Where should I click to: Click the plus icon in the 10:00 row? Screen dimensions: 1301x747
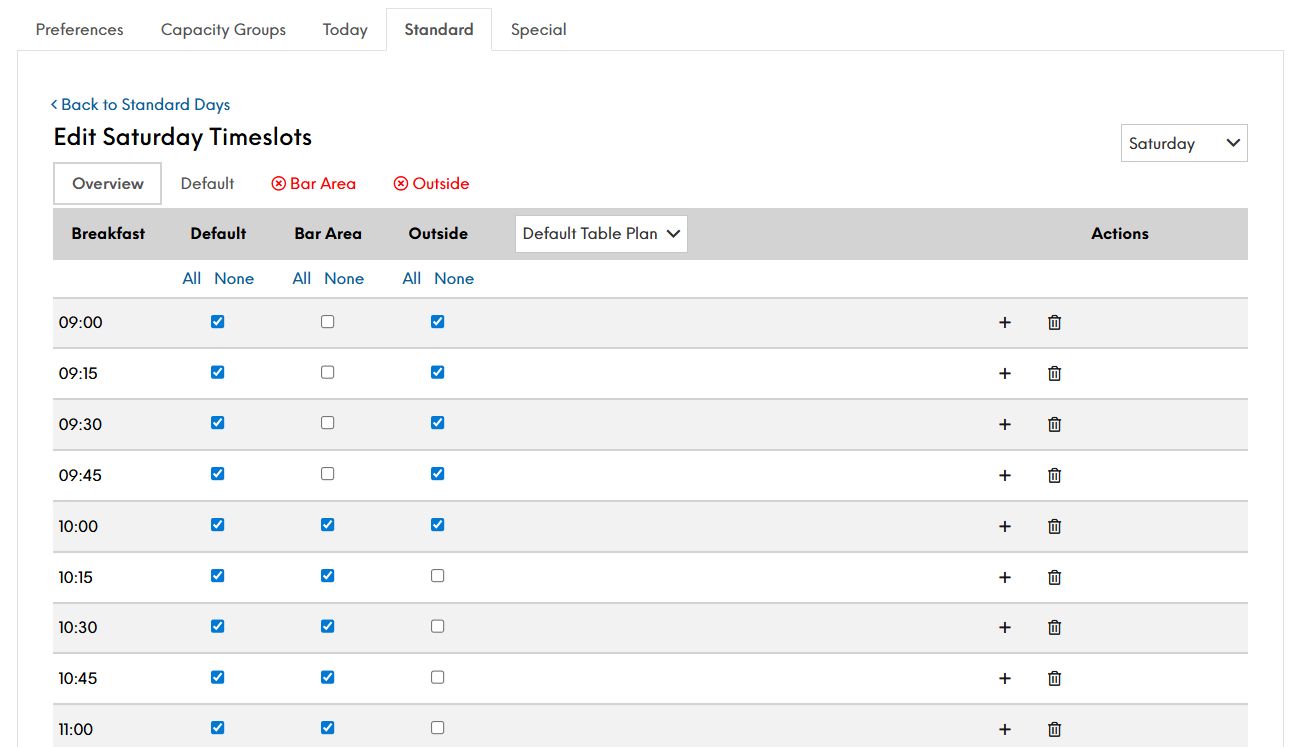(1005, 527)
